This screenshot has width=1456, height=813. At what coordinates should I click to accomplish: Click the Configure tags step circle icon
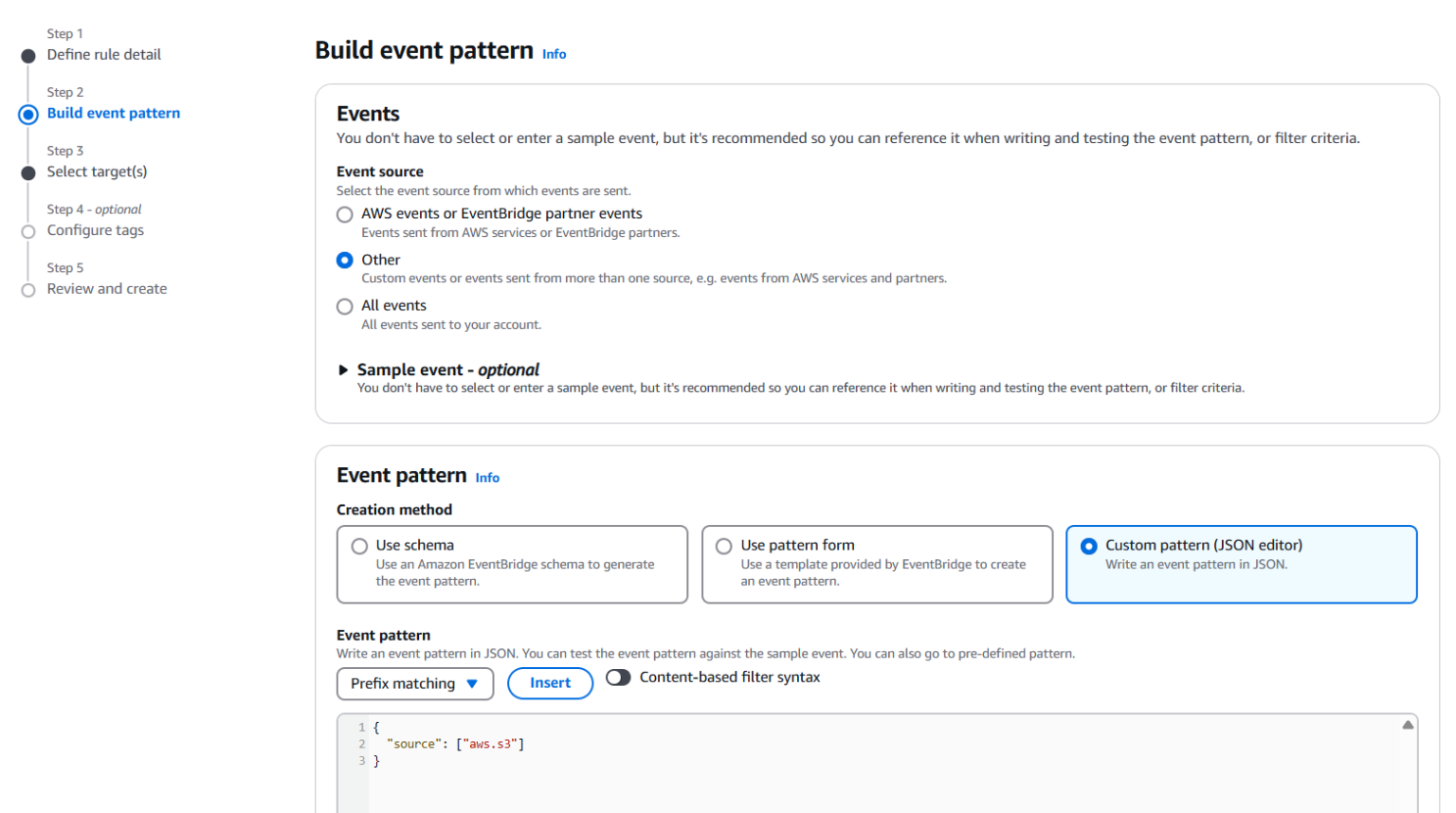(28, 232)
